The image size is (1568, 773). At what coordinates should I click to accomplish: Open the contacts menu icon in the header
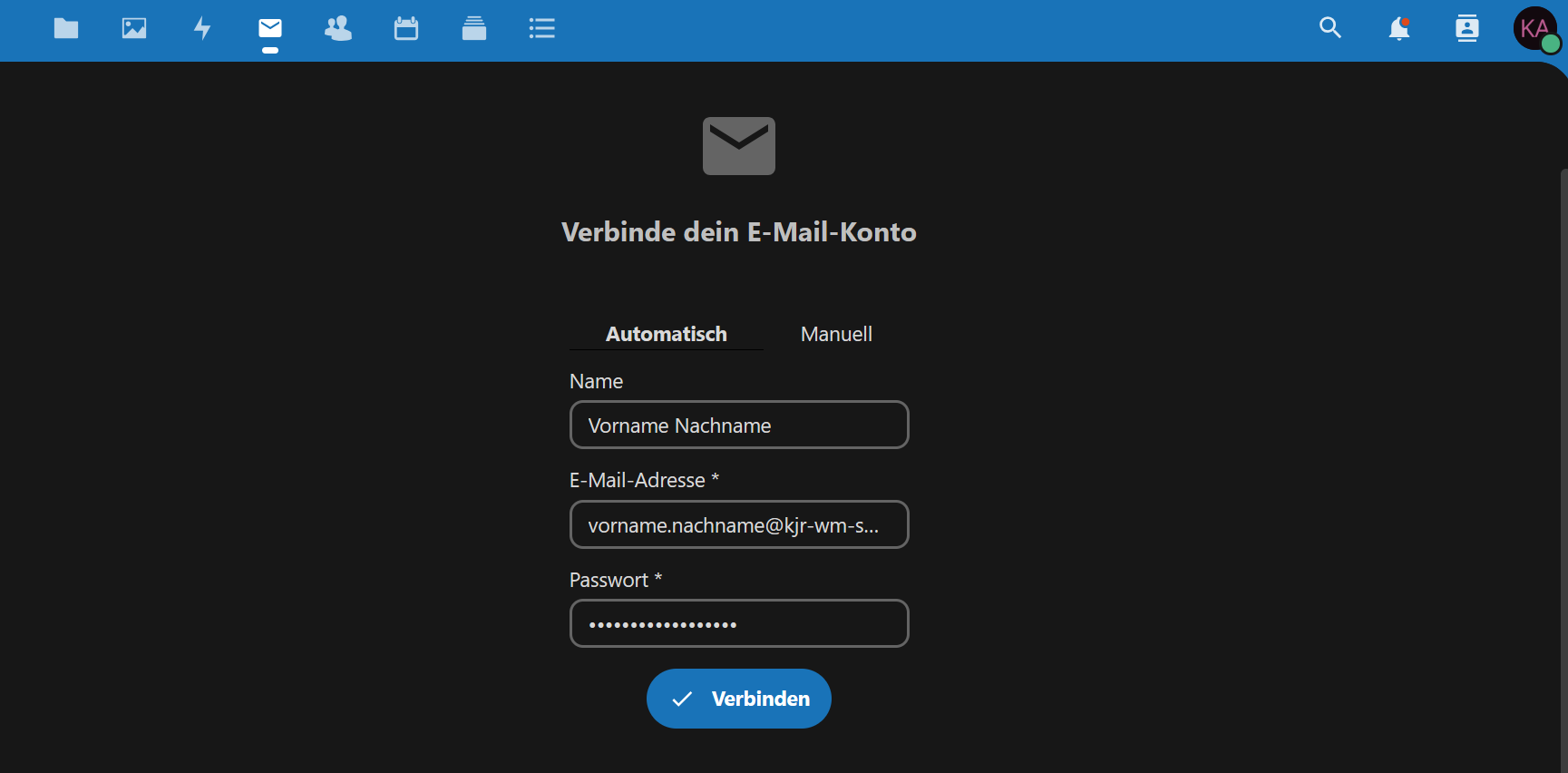click(1466, 29)
